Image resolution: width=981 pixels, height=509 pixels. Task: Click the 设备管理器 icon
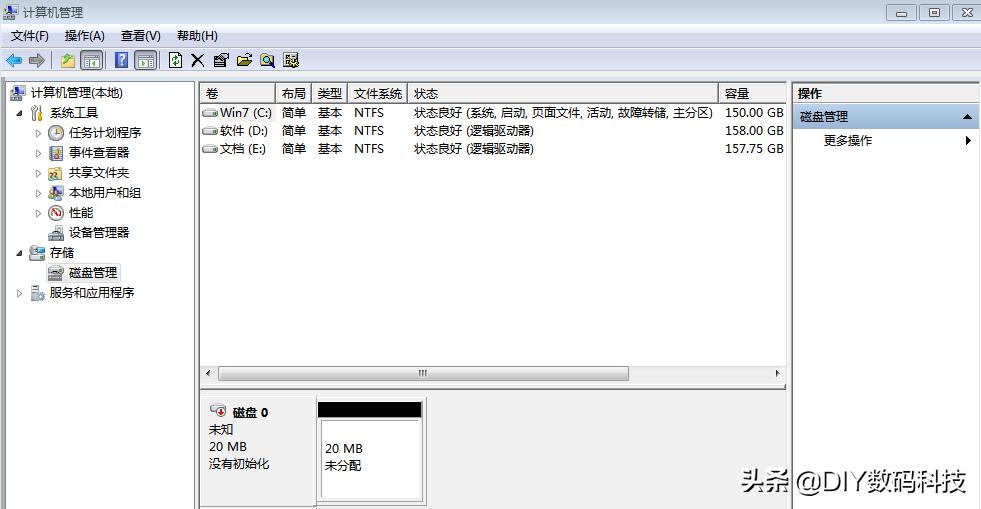[56, 233]
